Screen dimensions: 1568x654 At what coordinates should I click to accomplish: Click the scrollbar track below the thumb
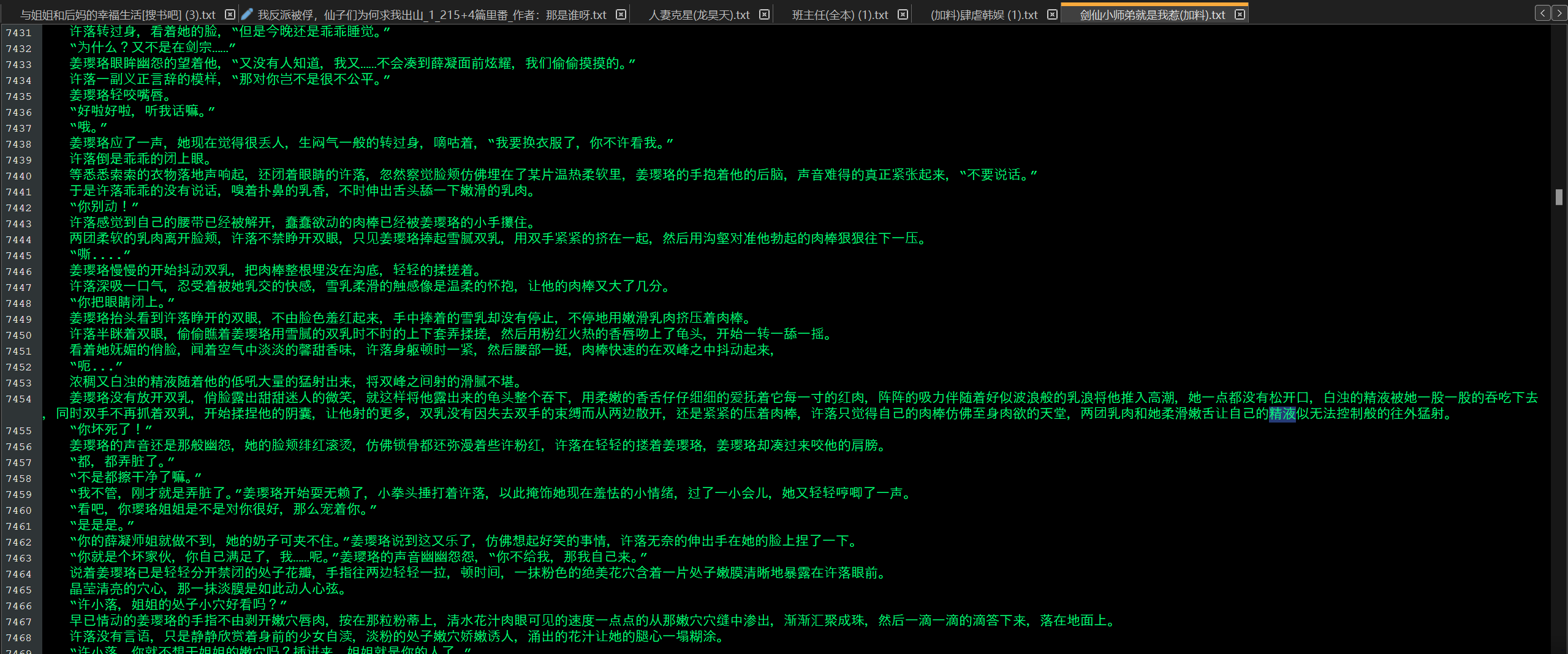pyautogui.click(x=1558, y=429)
